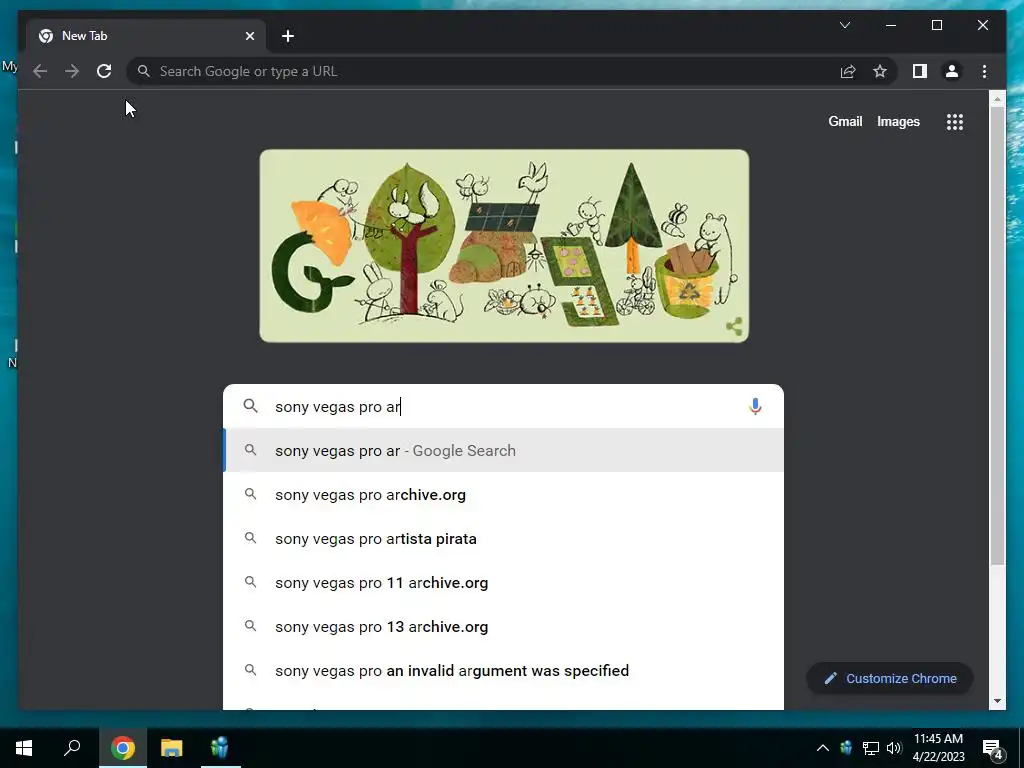
Task: Select suggestion 'sony vegas pro 11 archive.org'
Action: click(x=504, y=583)
